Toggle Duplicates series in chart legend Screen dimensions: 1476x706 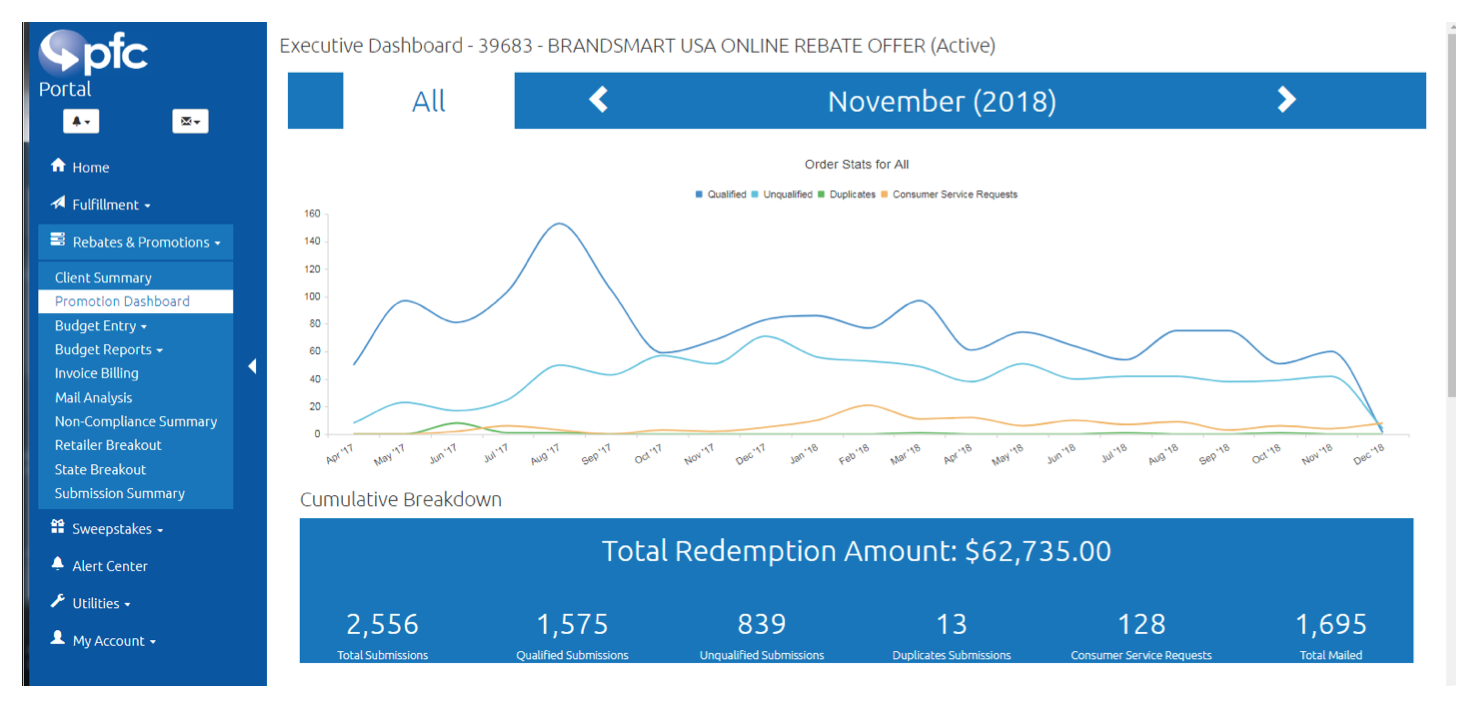(x=847, y=194)
